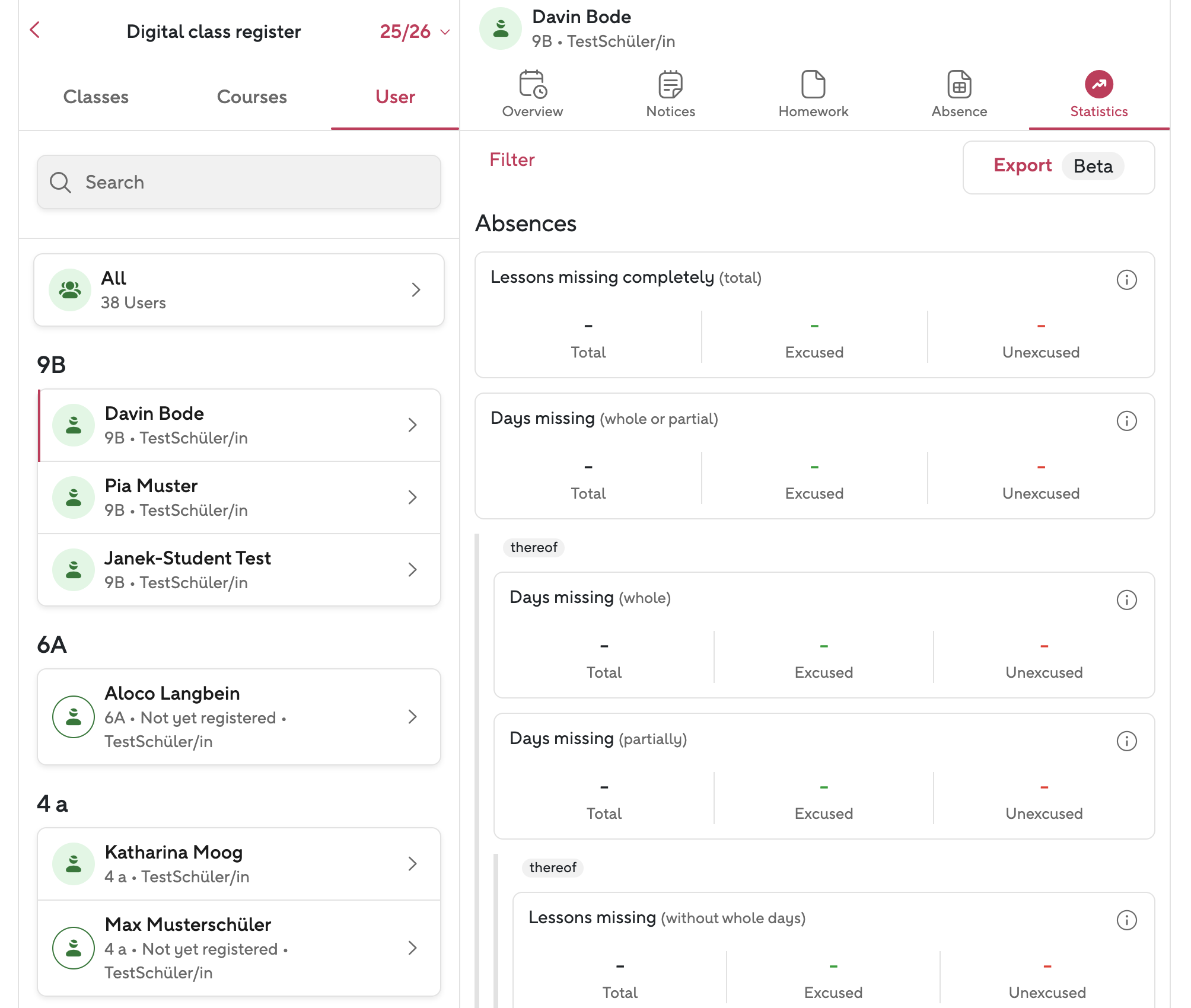This screenshot has height=1008, width=1191.
Task: Click into the Search field
Action: [x=238, y=183]
